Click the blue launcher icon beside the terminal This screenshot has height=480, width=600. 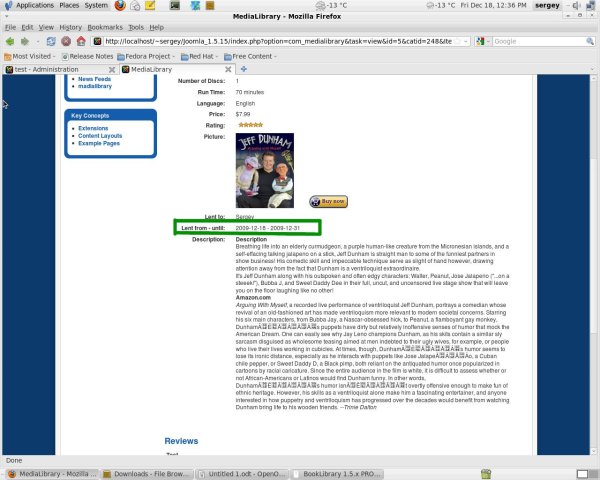195,5
